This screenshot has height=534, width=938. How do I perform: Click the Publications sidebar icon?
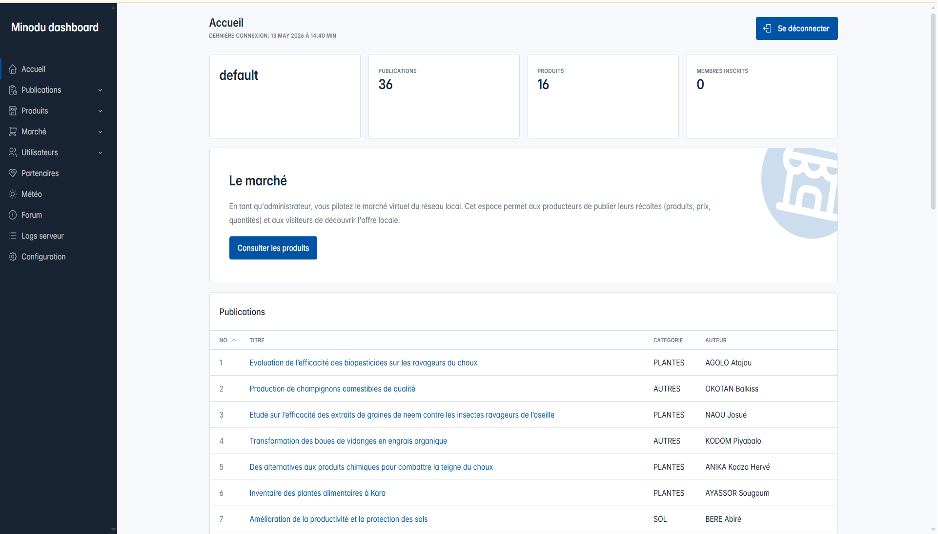(13, 90)
